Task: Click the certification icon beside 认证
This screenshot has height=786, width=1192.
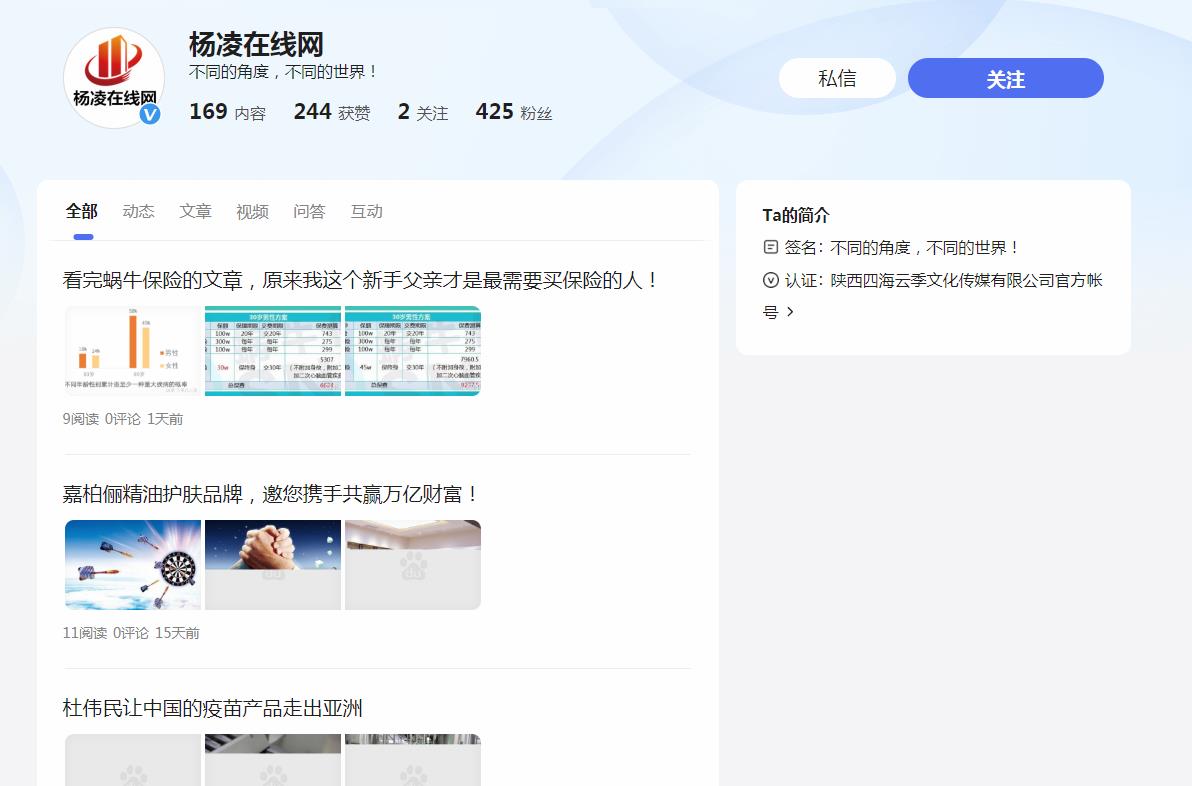Action: pos(770,280)
